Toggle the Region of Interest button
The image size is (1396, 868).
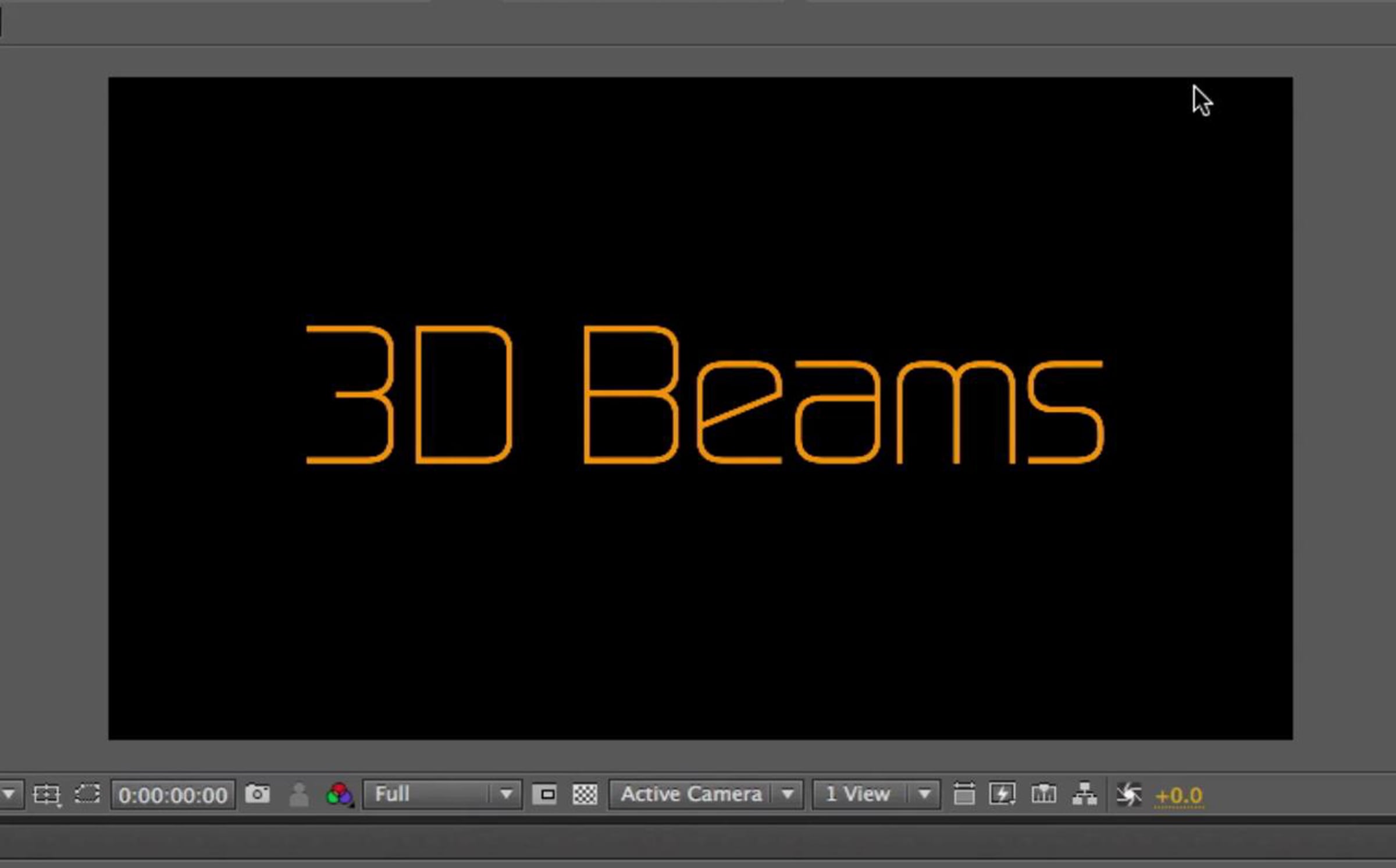(x=545, y=794)
